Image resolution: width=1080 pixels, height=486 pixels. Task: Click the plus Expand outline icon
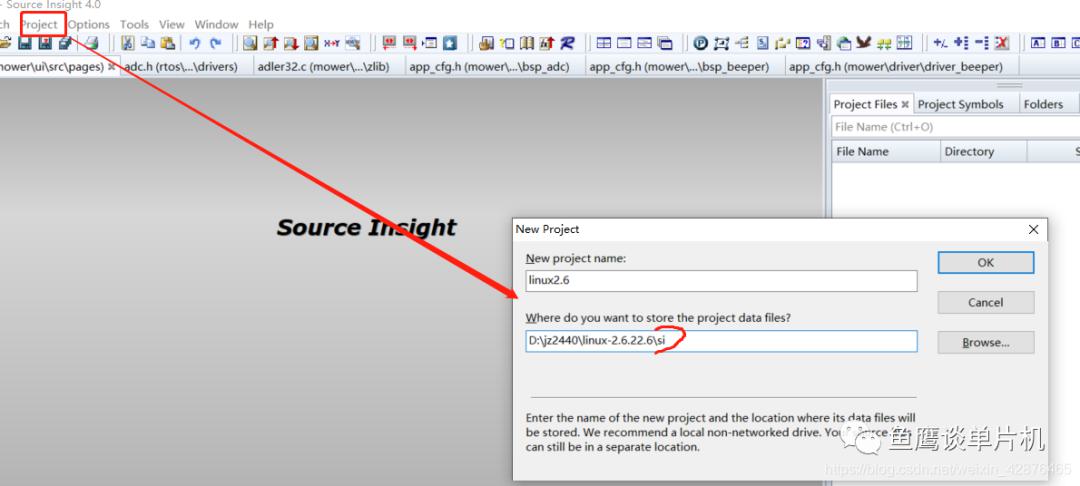(962, 43)
